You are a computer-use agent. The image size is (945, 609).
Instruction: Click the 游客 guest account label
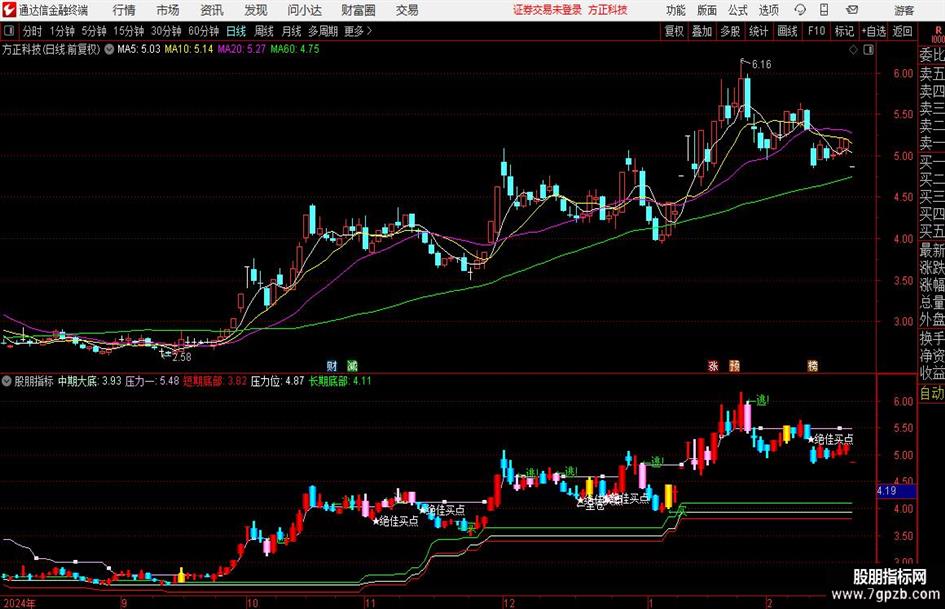(x=904, y=10)
